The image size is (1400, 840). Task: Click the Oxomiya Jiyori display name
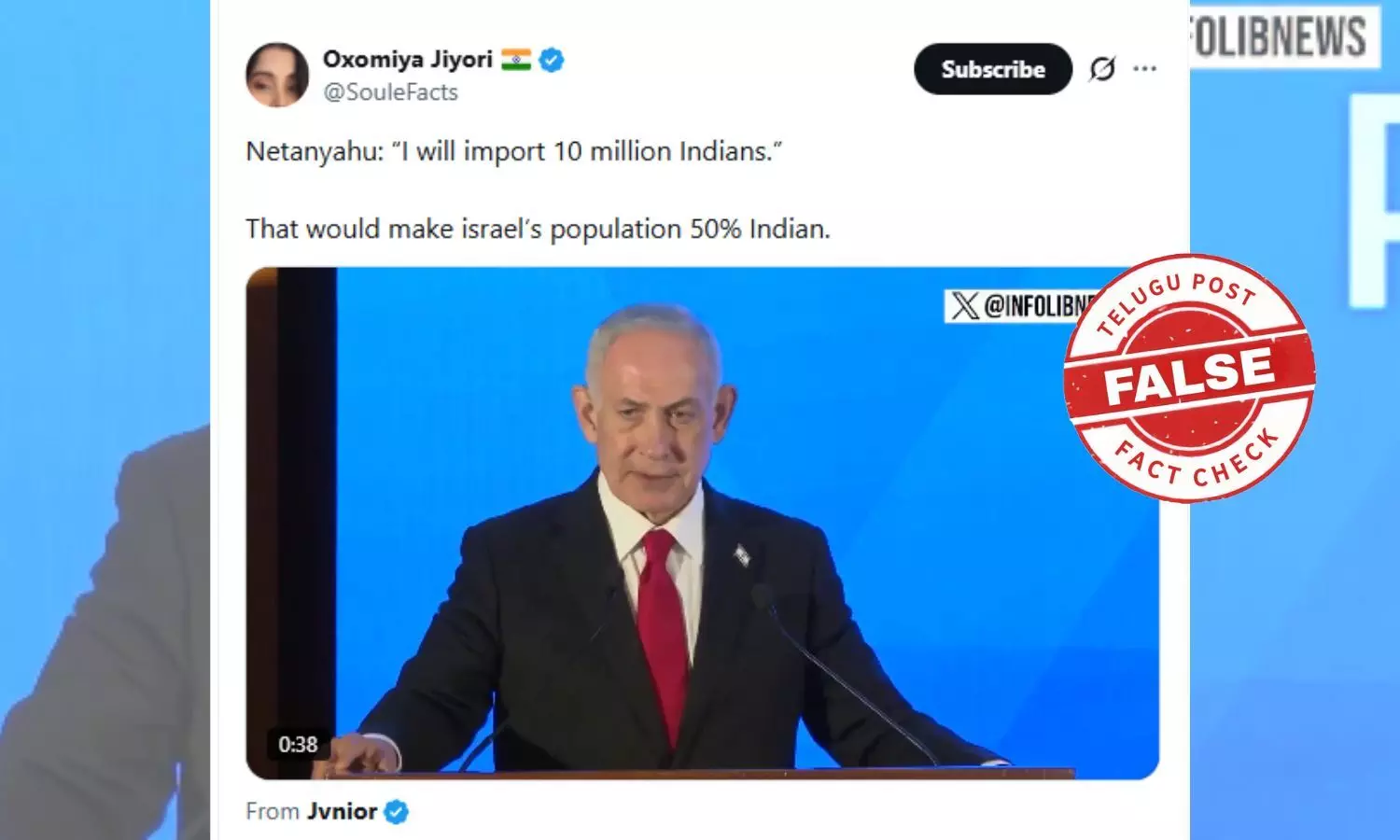point(407,59)
